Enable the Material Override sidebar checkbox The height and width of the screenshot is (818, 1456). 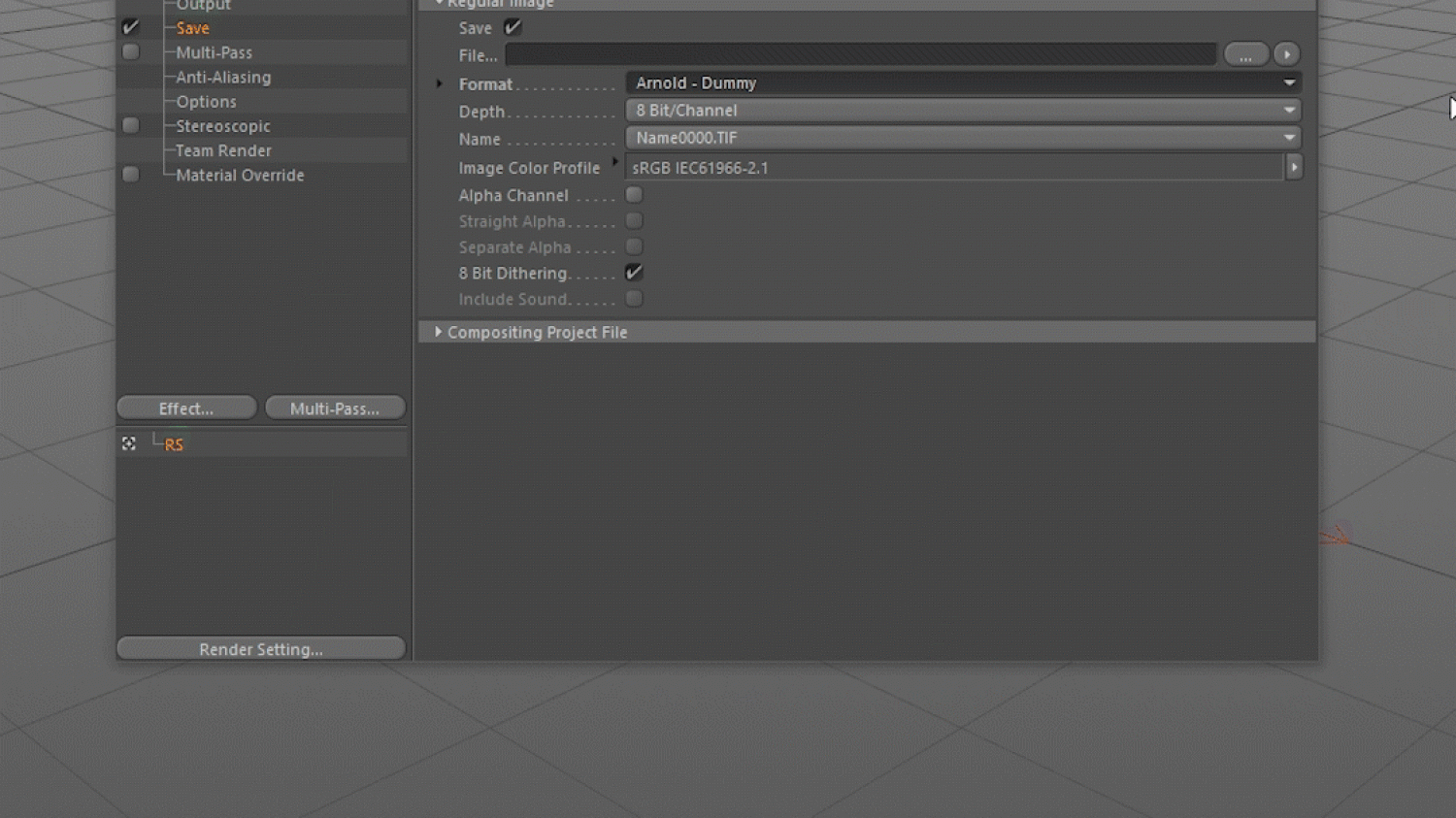(x=131, y=175)
